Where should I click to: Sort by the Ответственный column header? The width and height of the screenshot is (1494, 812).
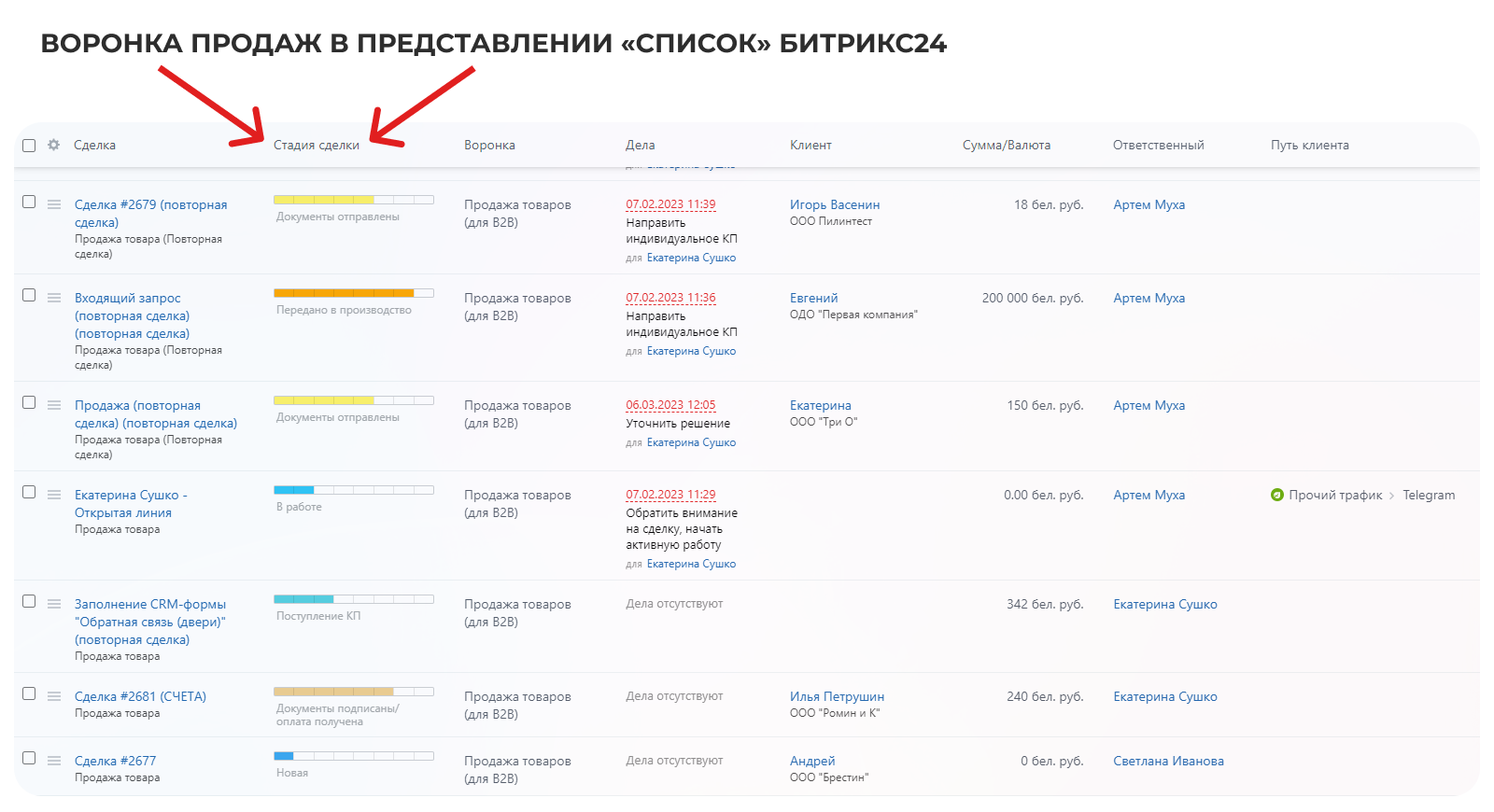click(x=1158, y=145)
